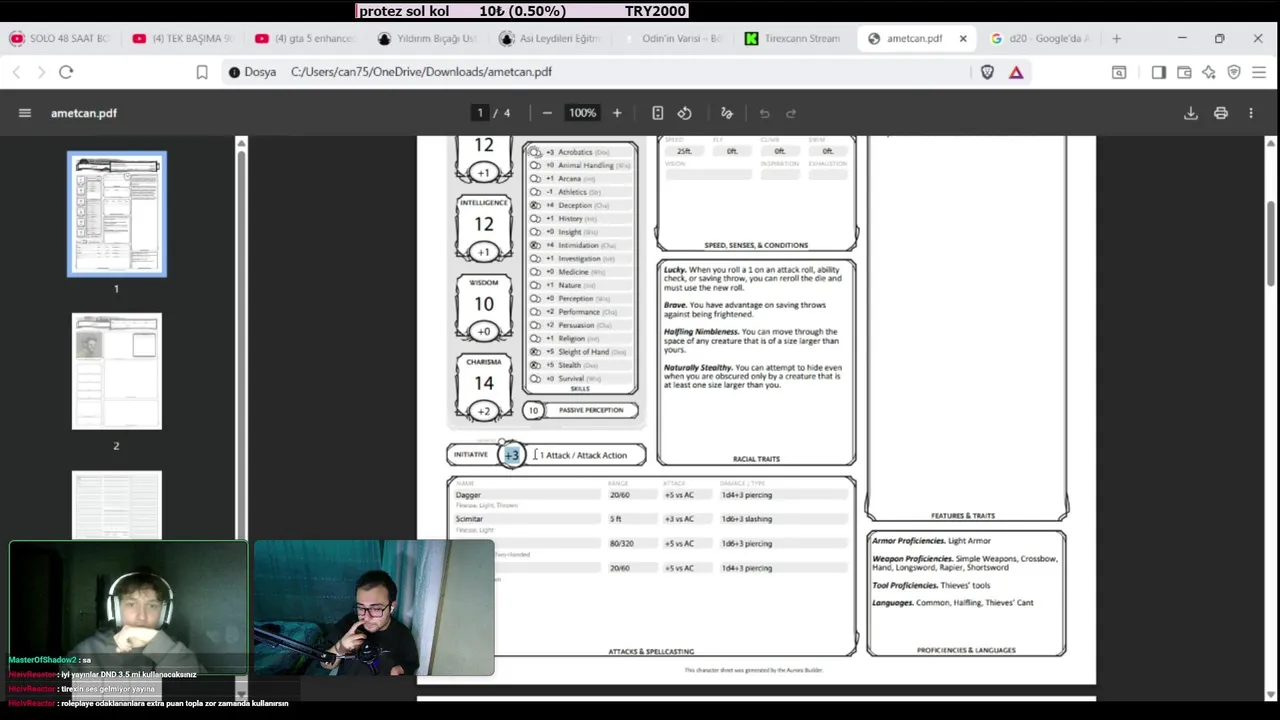Bookmark this page

pos(202,72)
